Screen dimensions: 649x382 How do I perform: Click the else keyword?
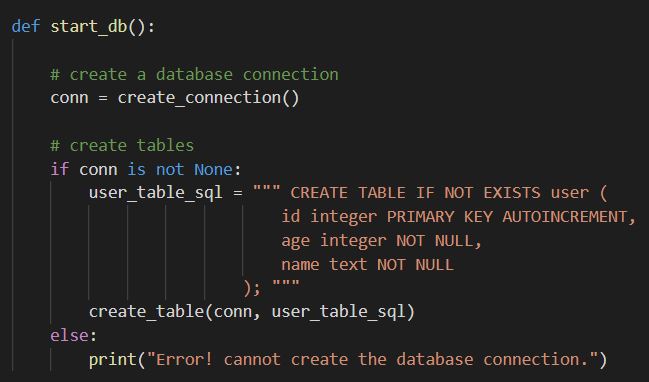pyautogui.click(x=69, y=336)
